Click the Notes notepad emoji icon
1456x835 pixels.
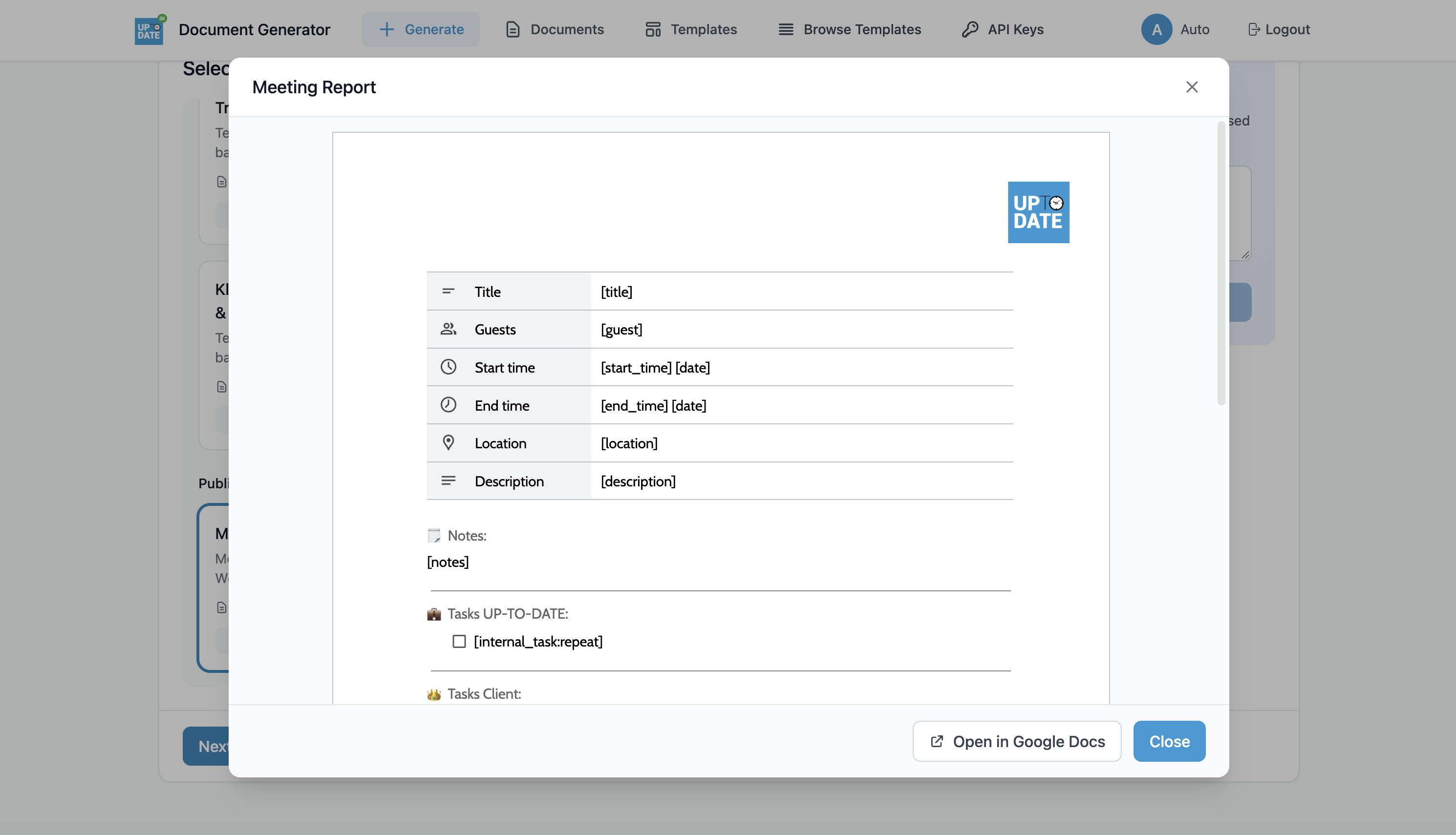click(434, 535)
